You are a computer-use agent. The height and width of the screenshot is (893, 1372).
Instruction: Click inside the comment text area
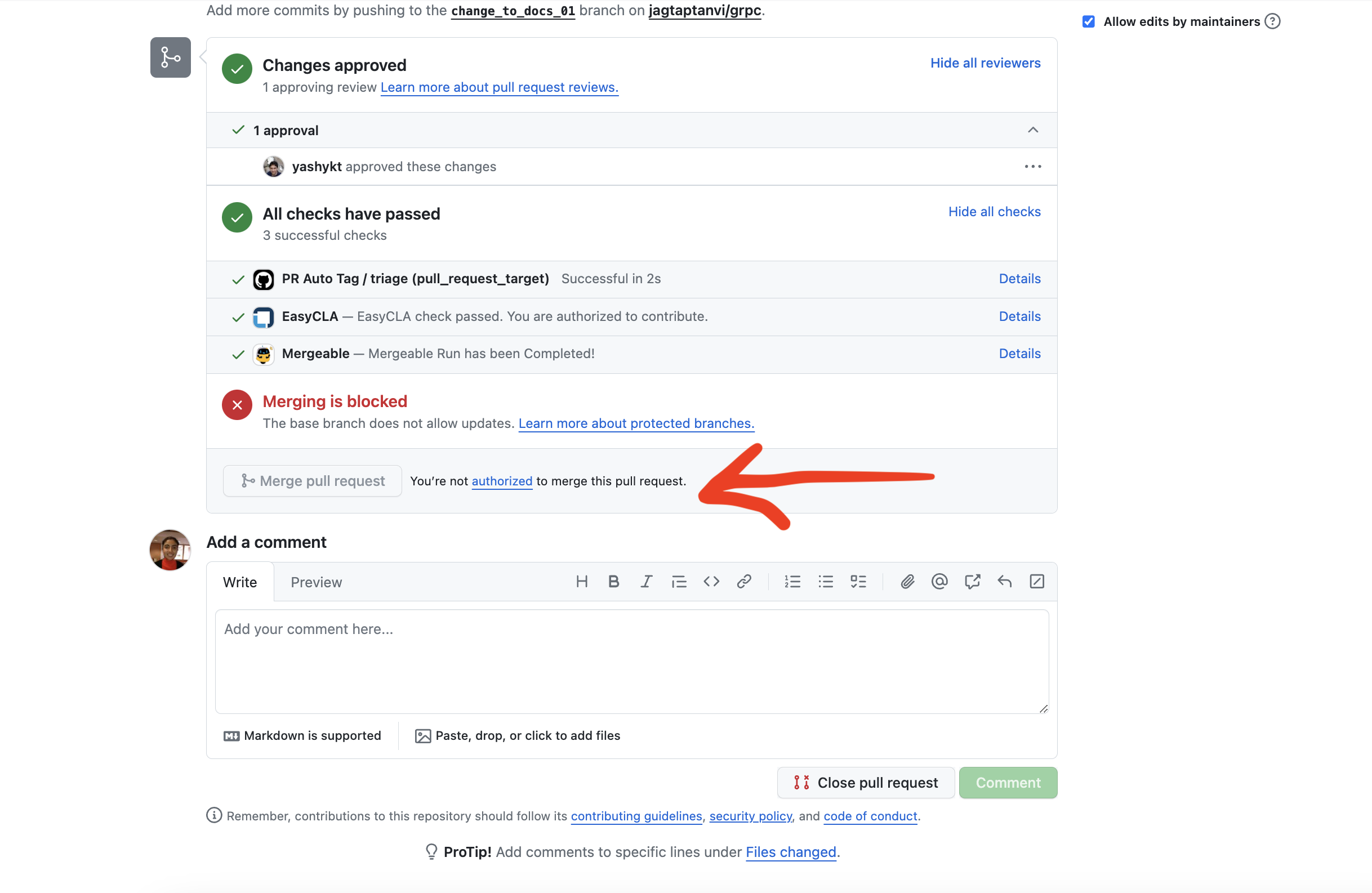point(631,662)
